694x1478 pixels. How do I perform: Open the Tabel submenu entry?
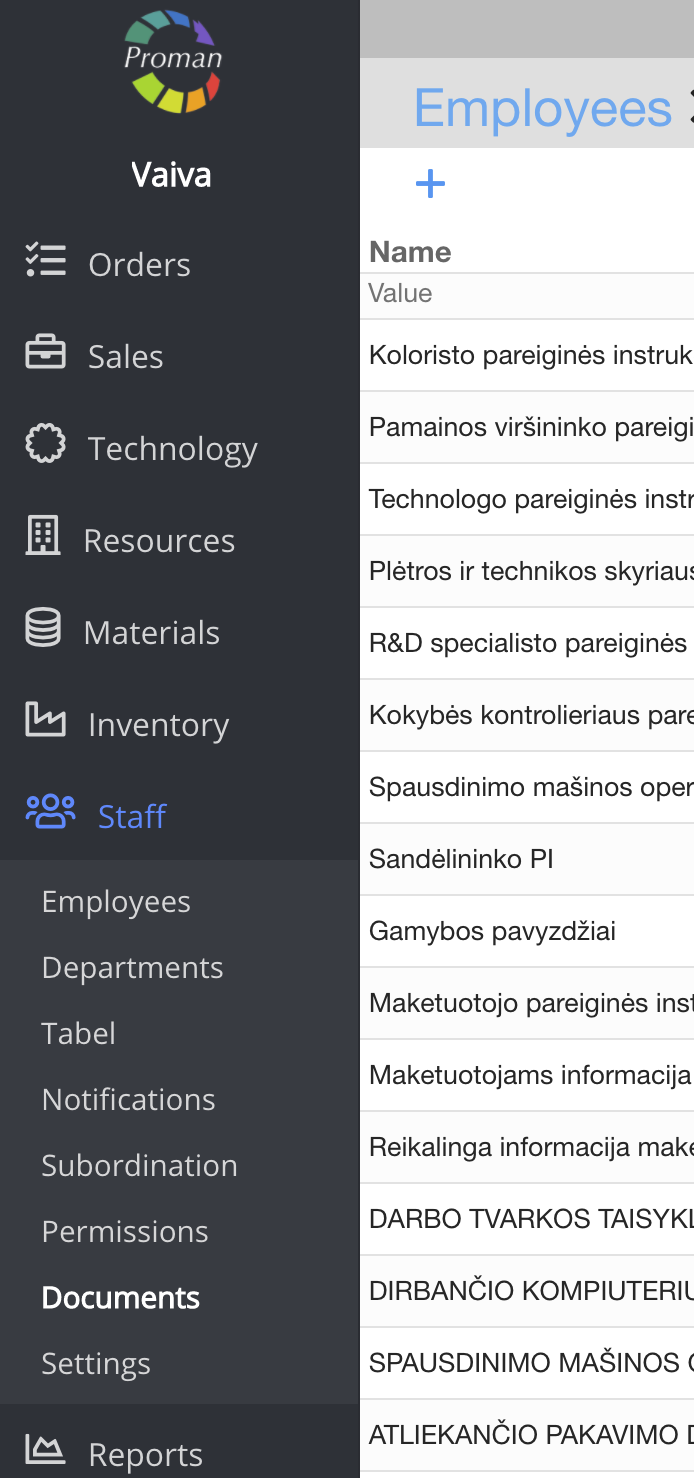(x=78, y=1034)
